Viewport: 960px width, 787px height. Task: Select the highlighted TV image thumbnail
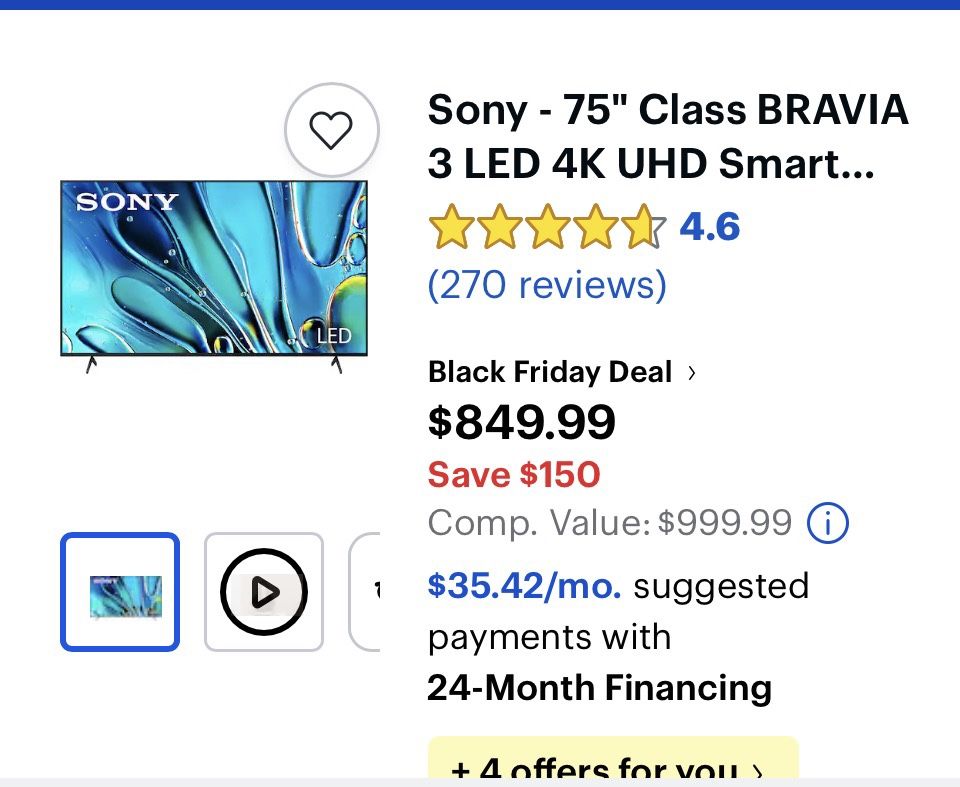119,591
